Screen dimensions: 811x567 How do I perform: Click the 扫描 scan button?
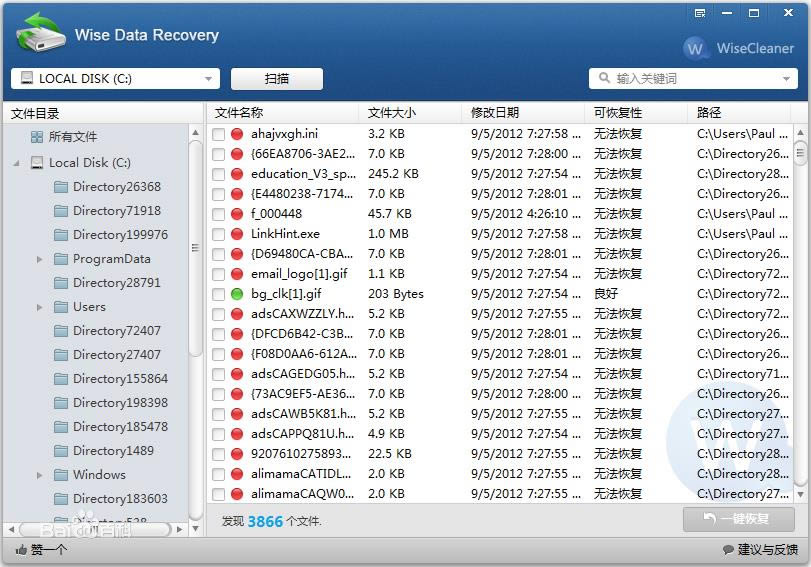pos(277,79)
